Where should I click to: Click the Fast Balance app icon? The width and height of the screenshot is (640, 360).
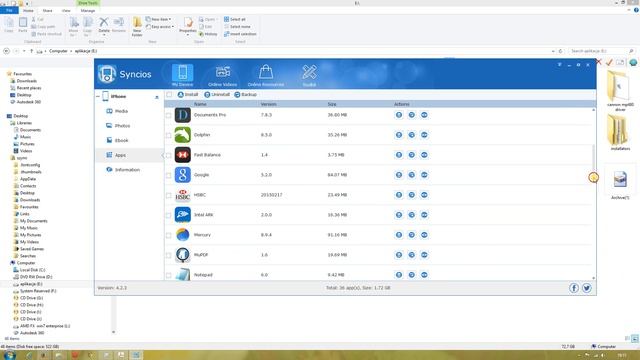(182, 155)
